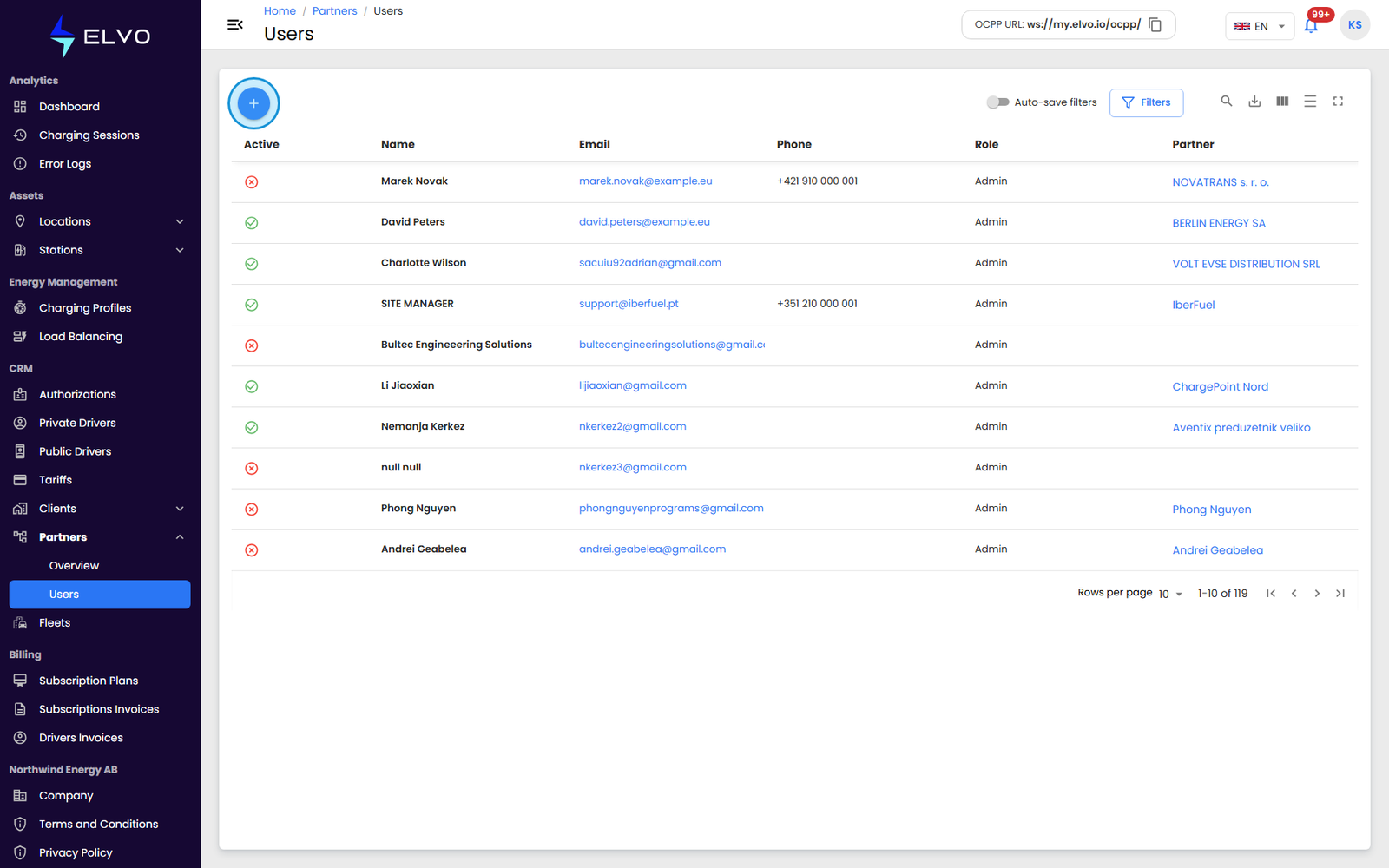
Task: Open Public Drivers in sidebar
Action: tap(100, 451)
